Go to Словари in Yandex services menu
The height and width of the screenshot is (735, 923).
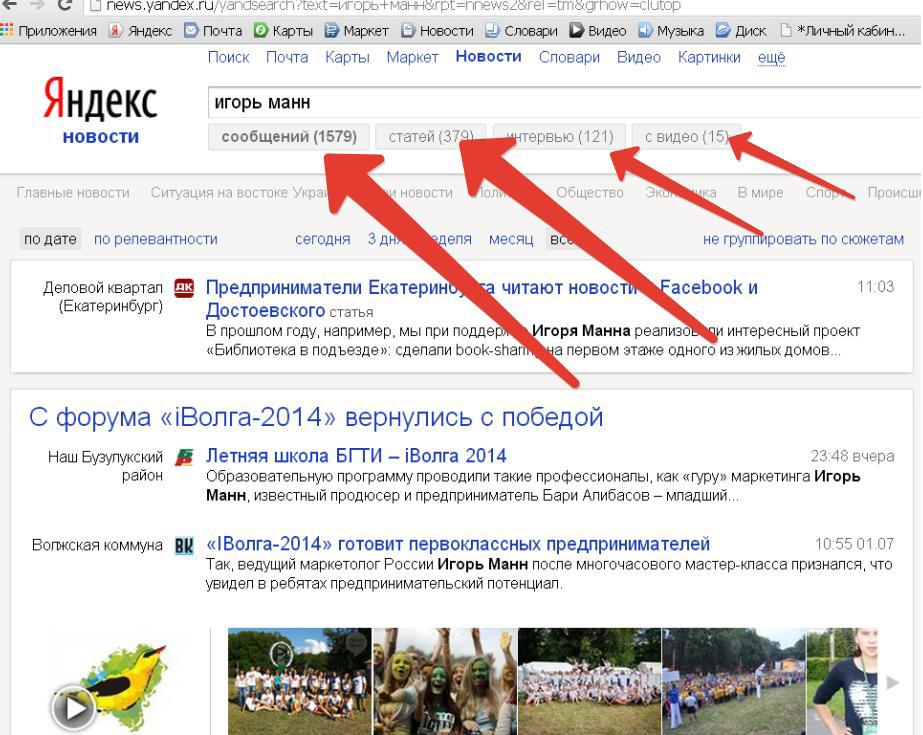coord(569,57)
